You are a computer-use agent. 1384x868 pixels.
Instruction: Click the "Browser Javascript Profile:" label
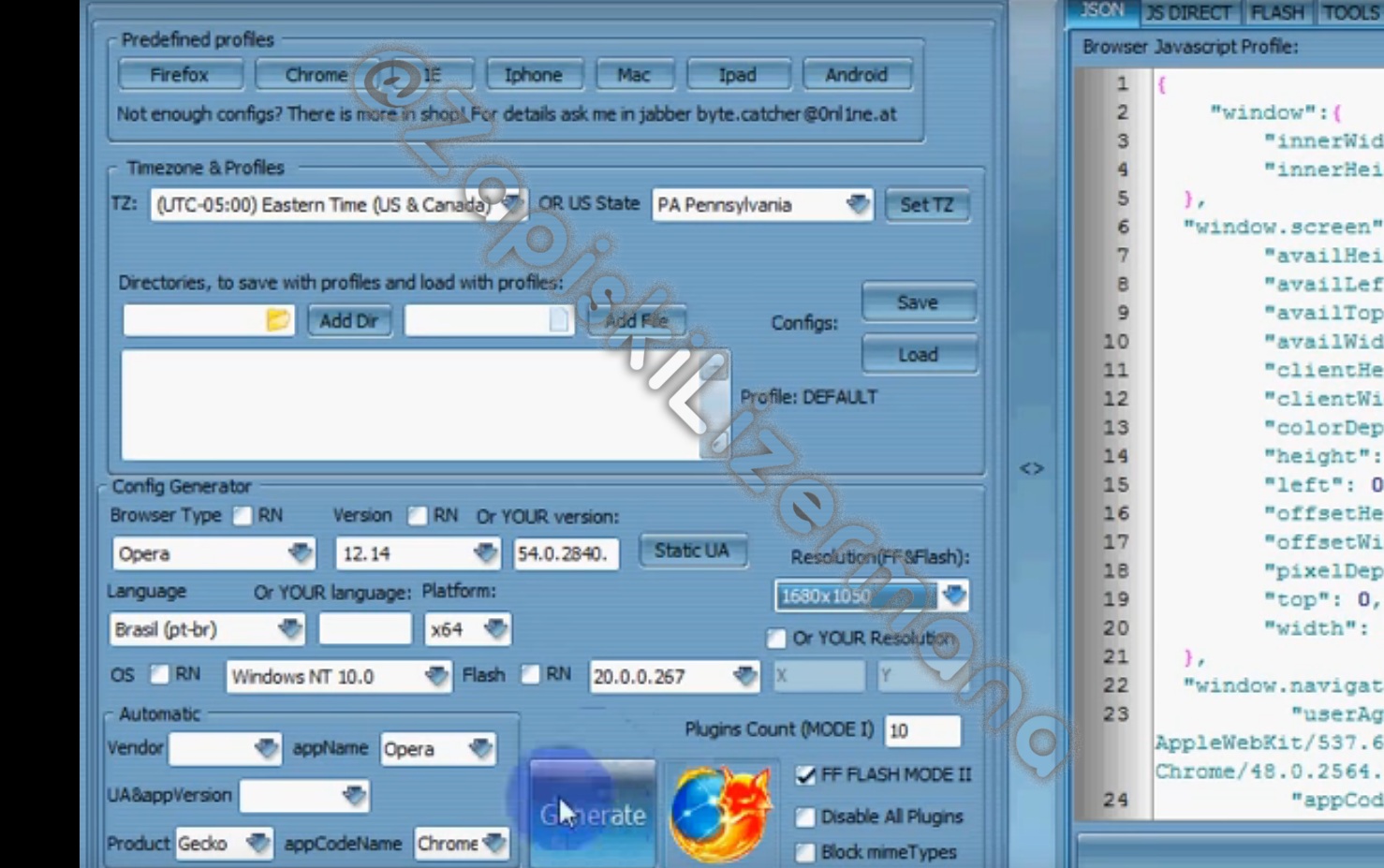tap(1190, 47)
